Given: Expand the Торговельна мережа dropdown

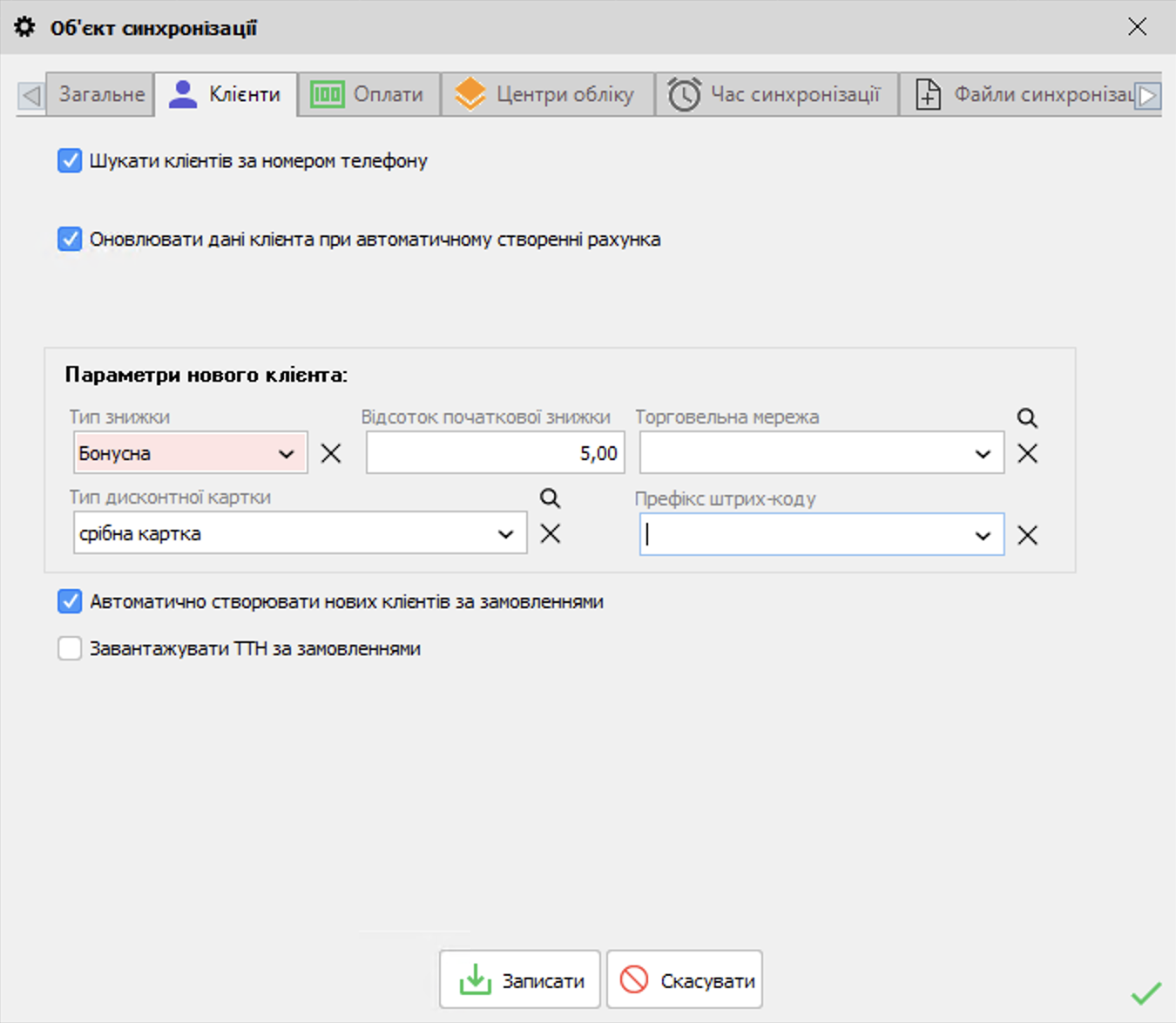Looking at the screenshot, I should tap(983, 453).
